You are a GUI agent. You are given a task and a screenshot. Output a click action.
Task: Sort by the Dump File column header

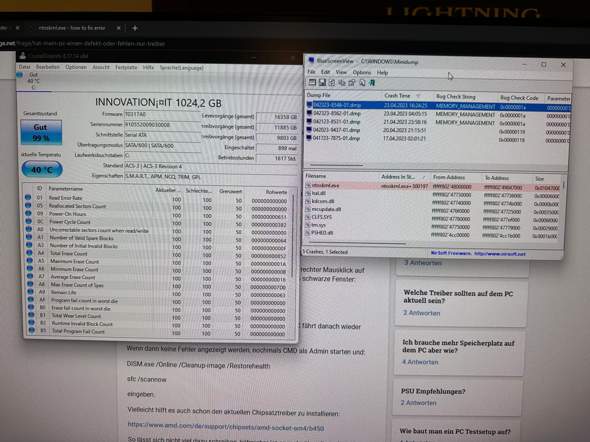[344, 95]
